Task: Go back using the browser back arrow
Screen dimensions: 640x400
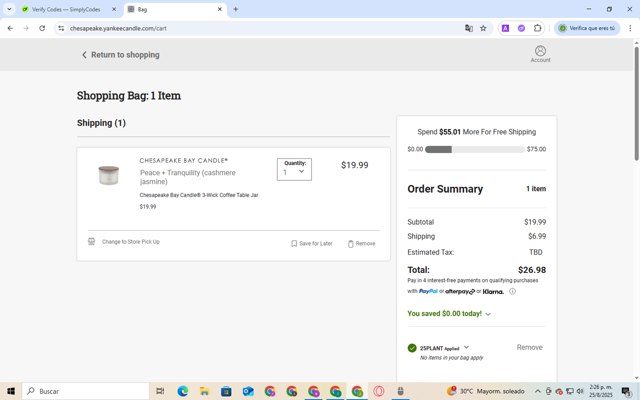Action: tap(10, 28)
